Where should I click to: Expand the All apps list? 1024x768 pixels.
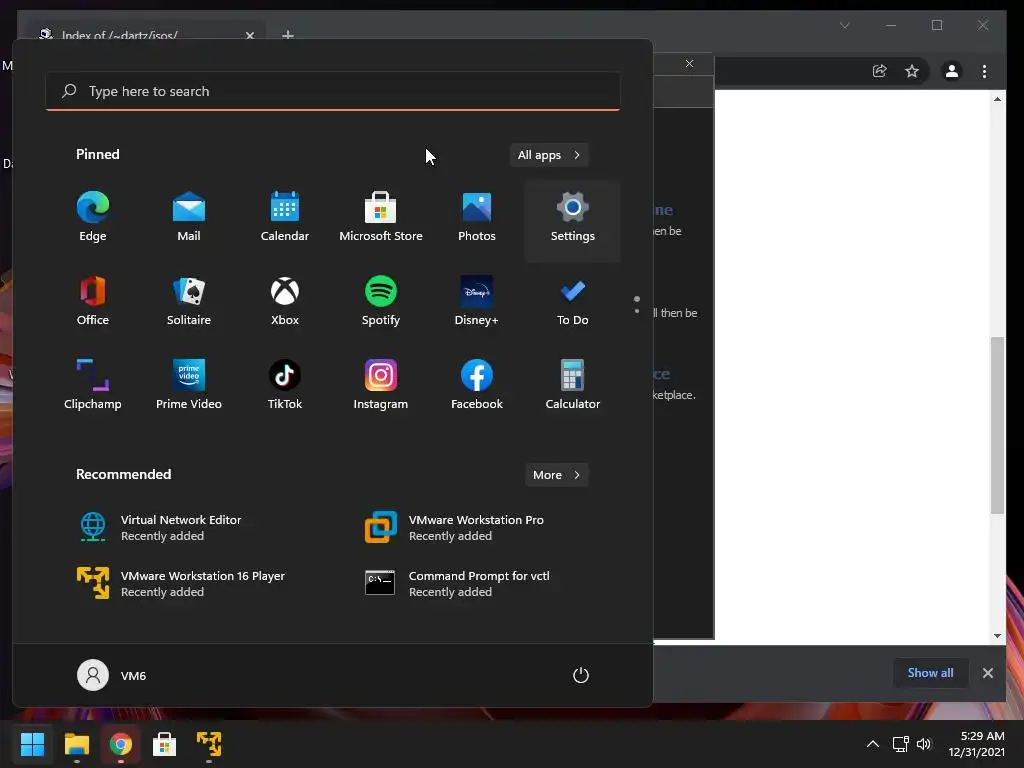pos(549,155)
